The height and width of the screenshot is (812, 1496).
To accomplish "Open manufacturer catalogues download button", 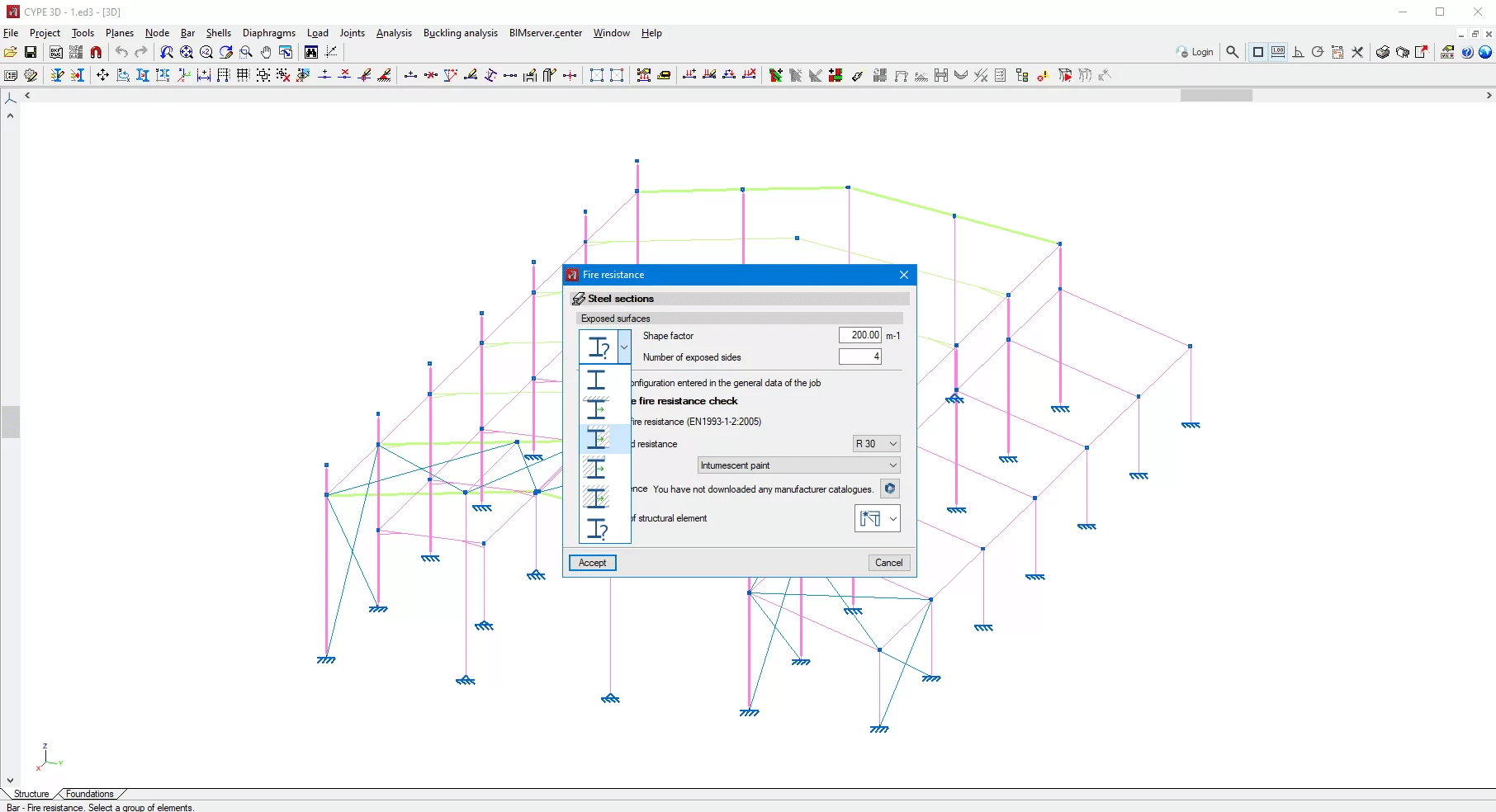I will [x=889, y=489].
